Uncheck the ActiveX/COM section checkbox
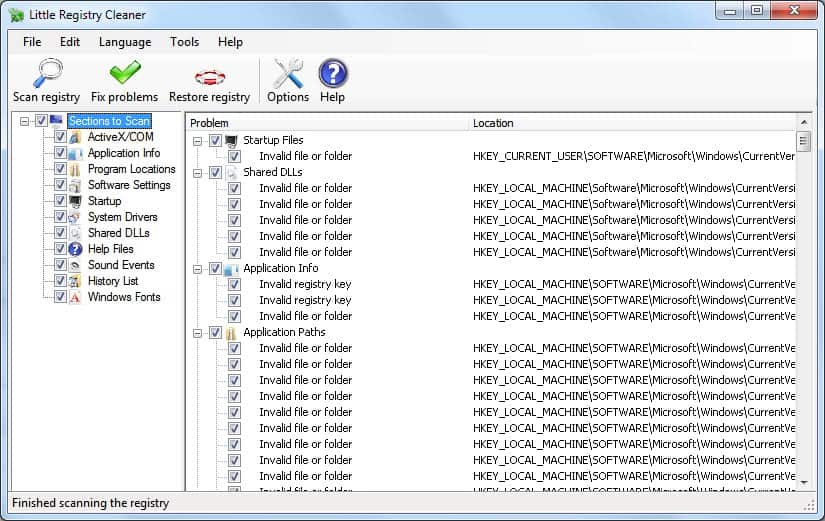The image size is (825, 521). [60, 137]
